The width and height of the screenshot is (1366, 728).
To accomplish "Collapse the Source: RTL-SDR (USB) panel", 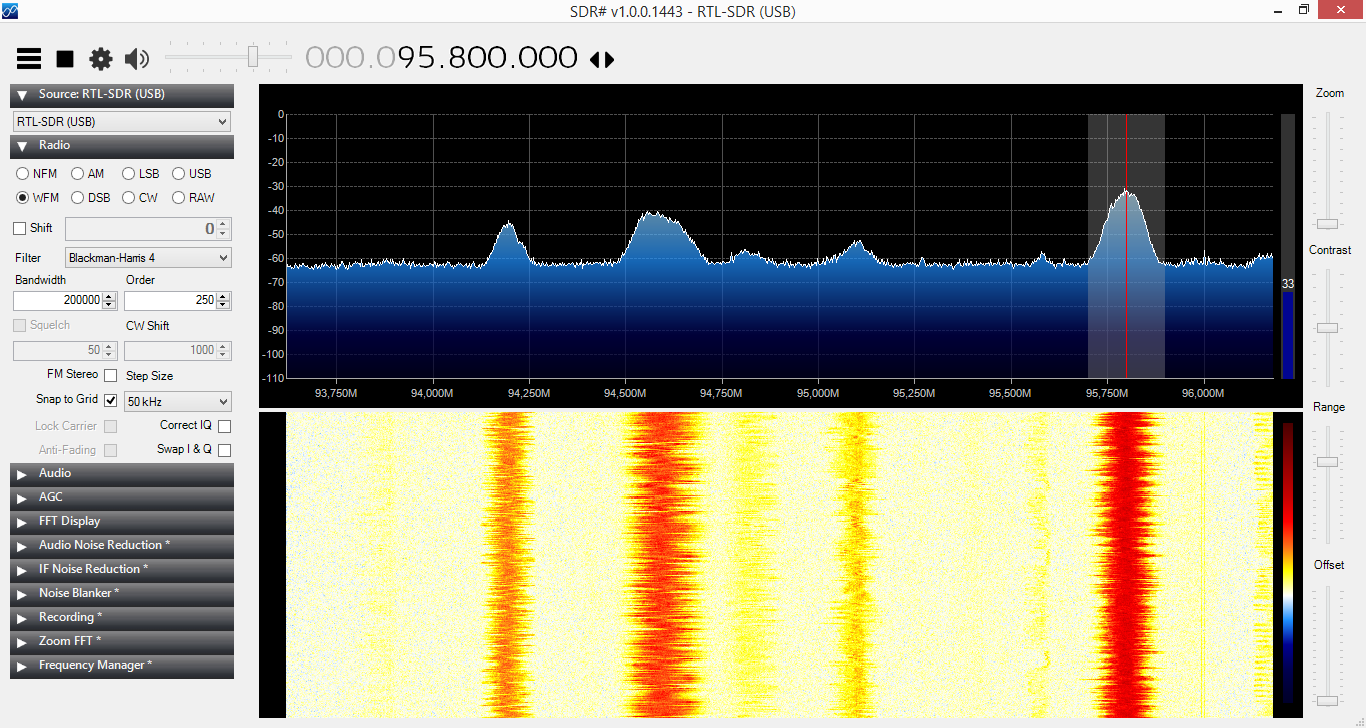I will point(122,95).
